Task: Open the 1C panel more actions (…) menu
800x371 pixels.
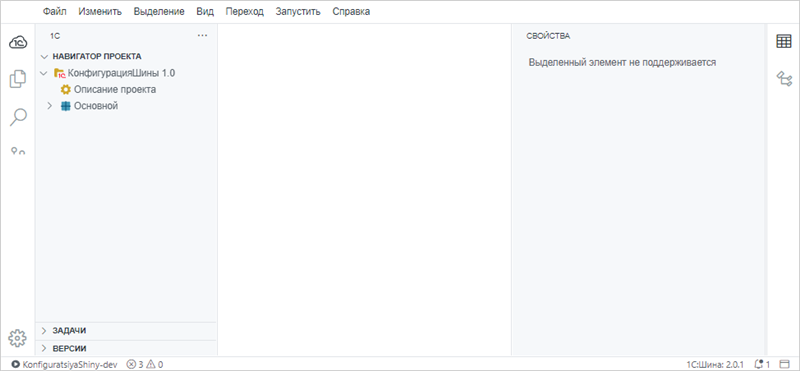Action: pos(203,36)
